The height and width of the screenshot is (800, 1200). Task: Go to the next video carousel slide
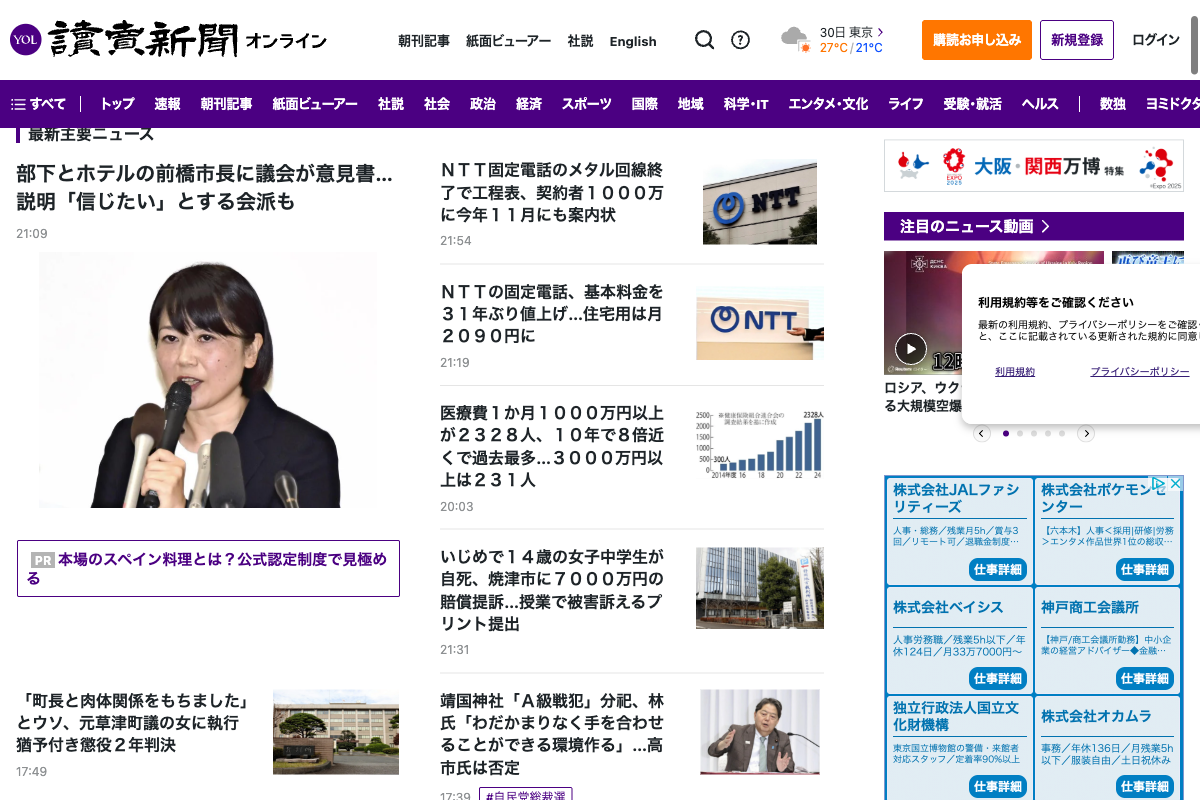pyautogui.click(x=1086, y=433)
